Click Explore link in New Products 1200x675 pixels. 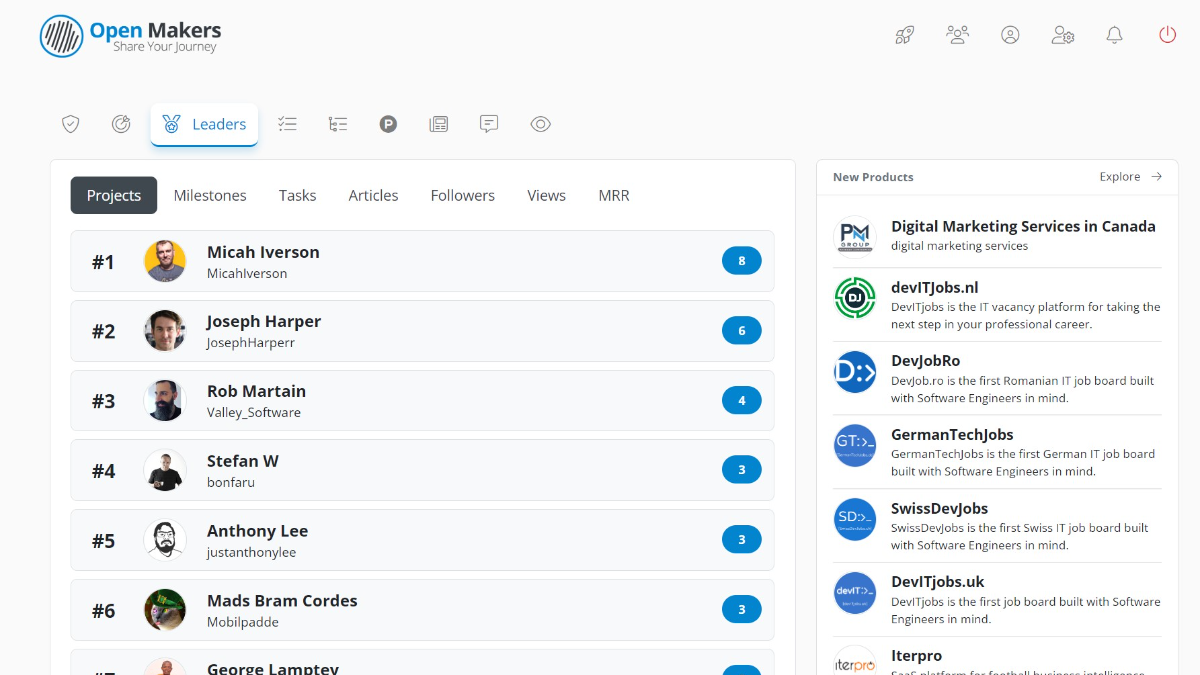click(1130, 177)
